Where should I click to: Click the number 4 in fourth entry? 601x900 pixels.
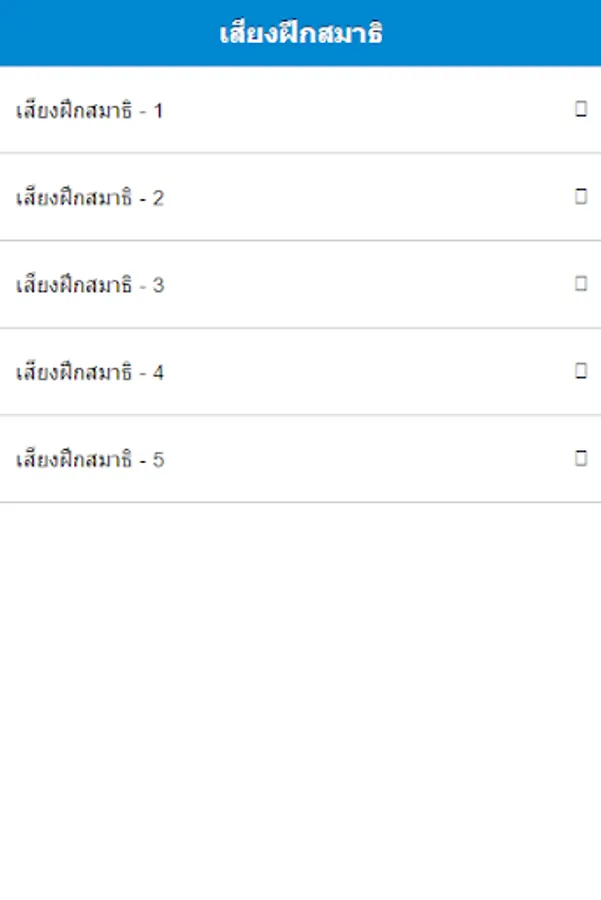pos(158,373)
